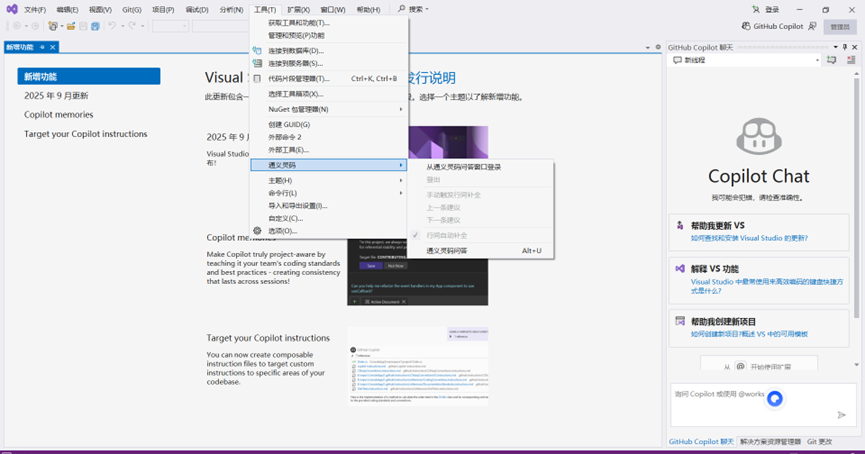Open the 帮助我创建新项目 suggestion card
The image size is (865, 454).
(x=759, y=328)
